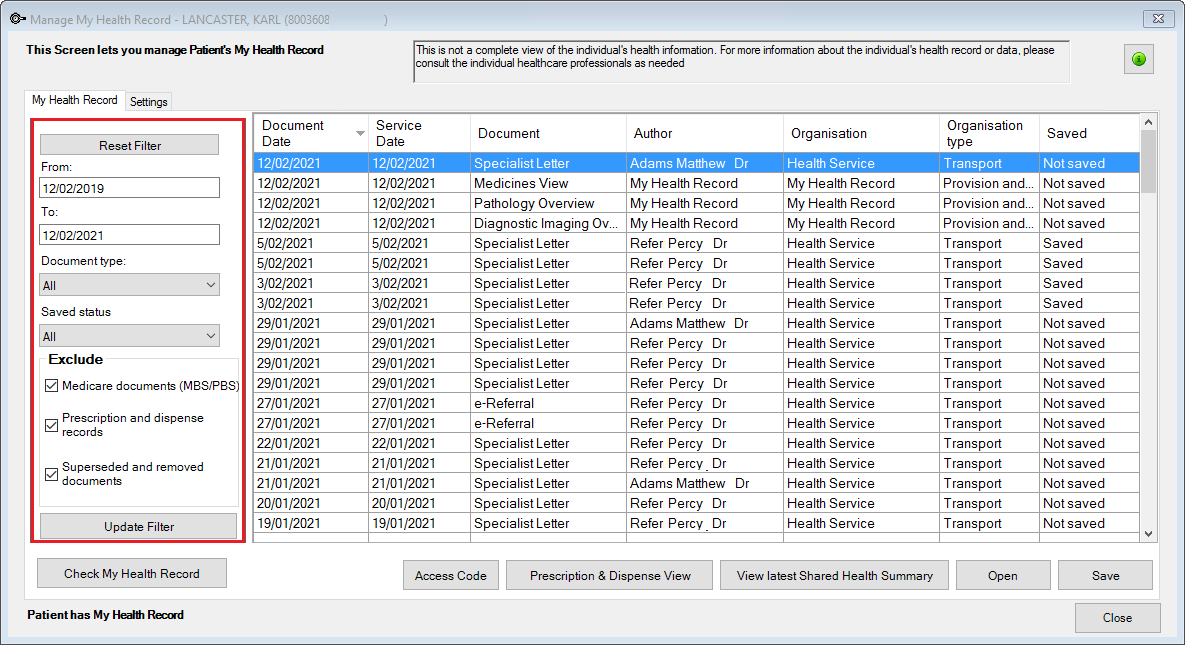The image size is (1185, 645).
Task: Open the Access Code dialog
Action: click(x=450, y=575)
